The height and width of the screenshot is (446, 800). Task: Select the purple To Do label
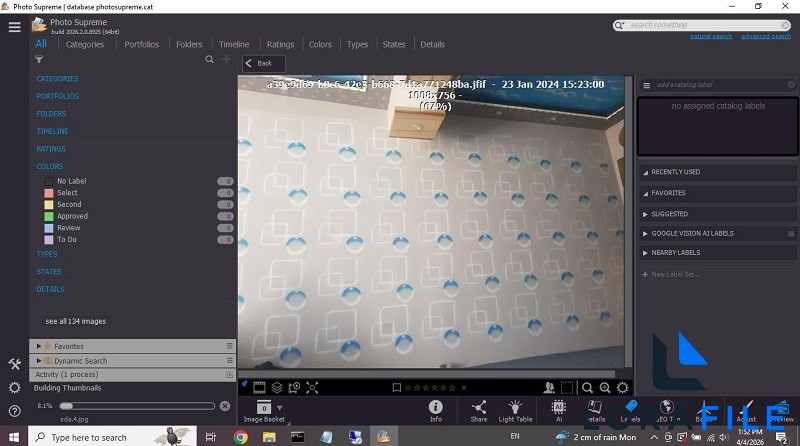66,240
